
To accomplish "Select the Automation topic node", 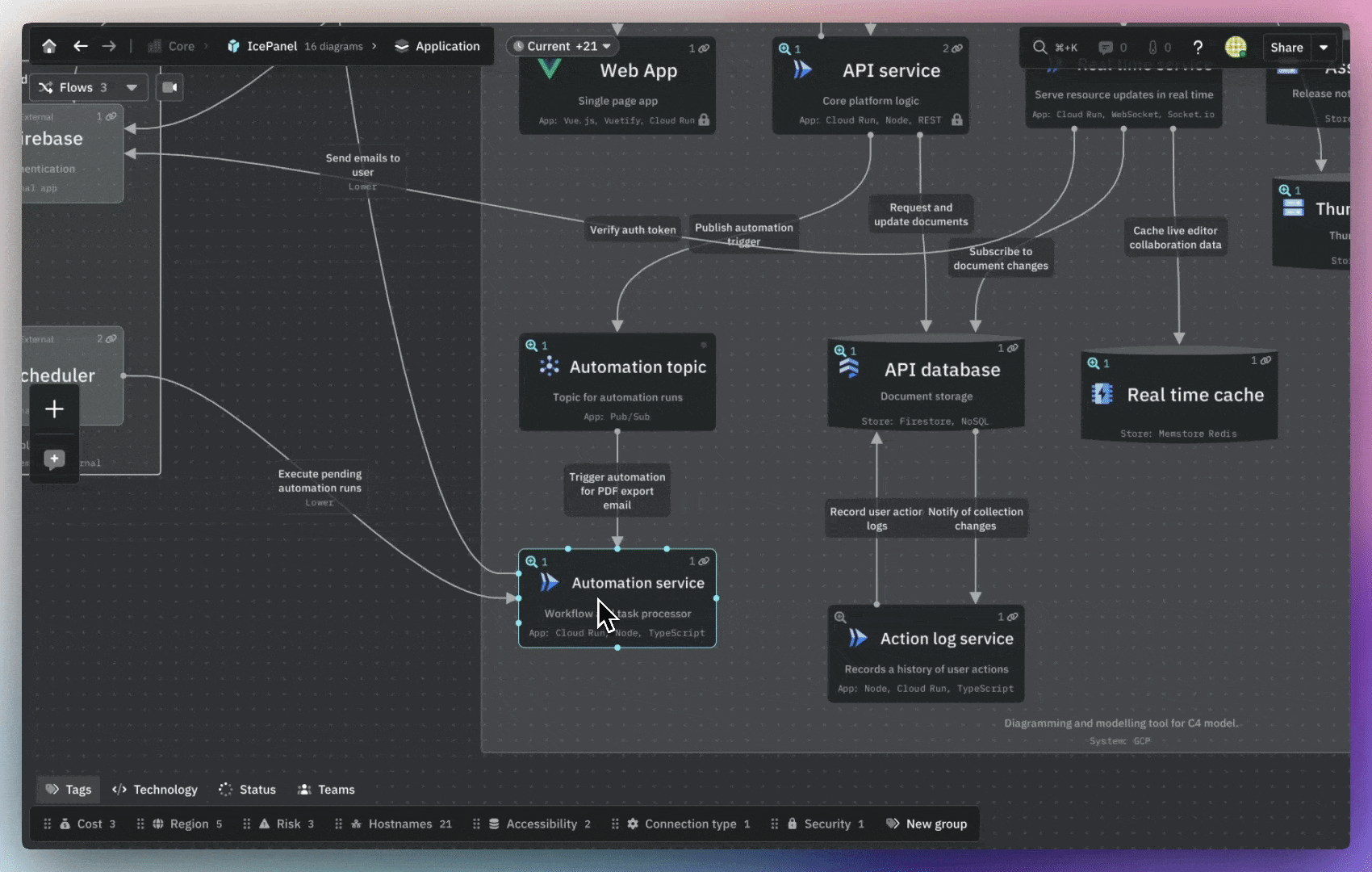I will point(617,382).
